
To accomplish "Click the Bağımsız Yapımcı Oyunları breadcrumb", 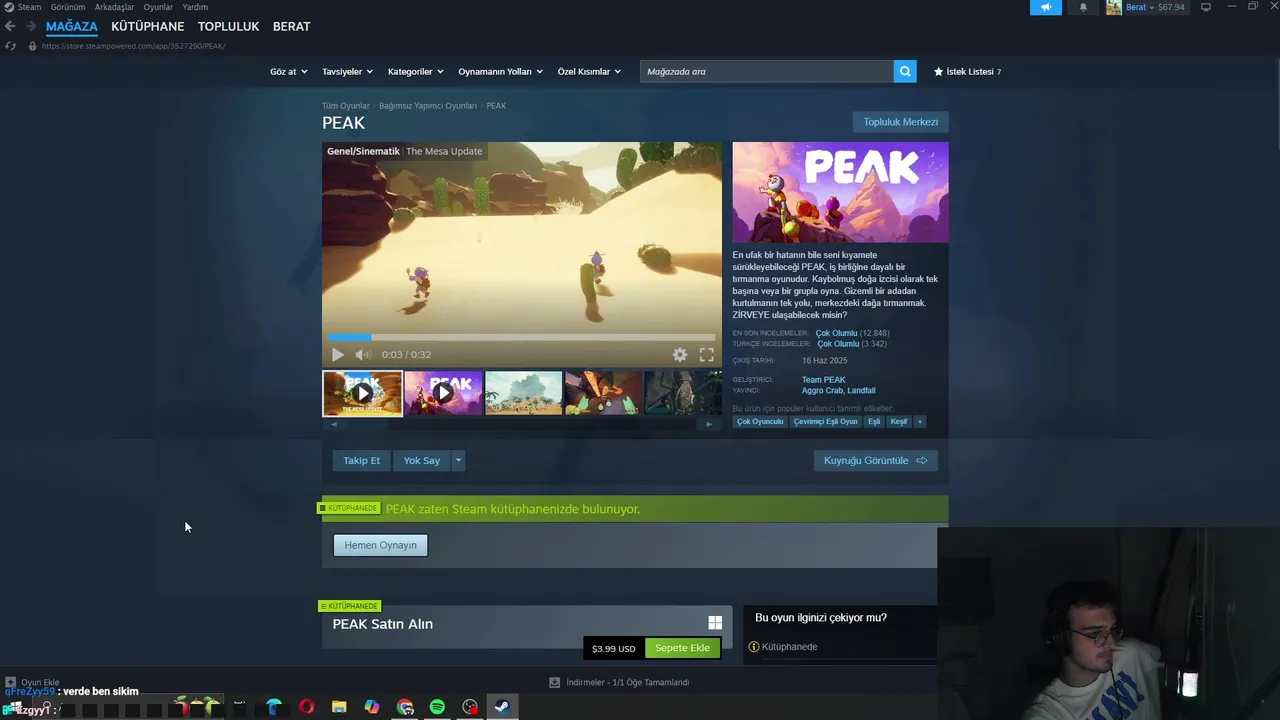I will [x=428, y=106].
